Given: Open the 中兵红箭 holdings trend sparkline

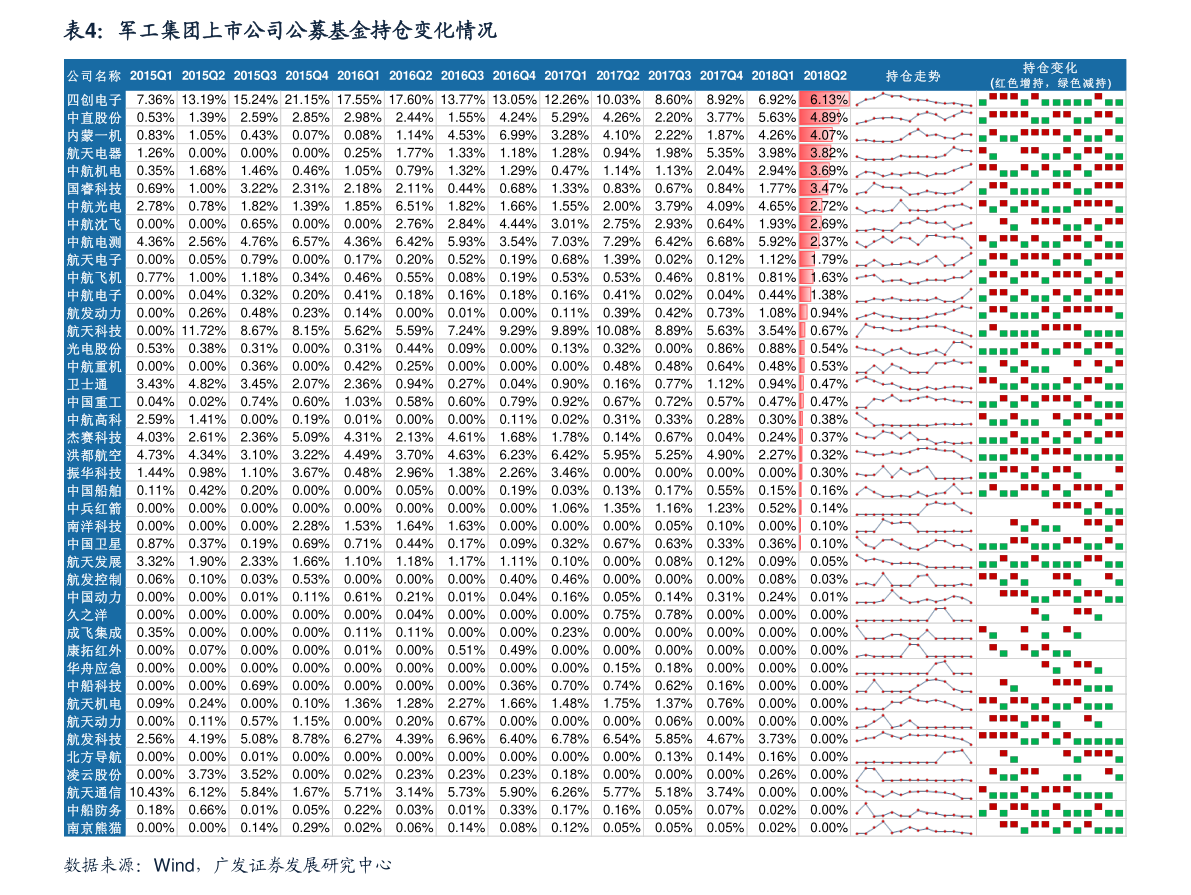Looking at the screenshot, I should click(x=913, y=508).
